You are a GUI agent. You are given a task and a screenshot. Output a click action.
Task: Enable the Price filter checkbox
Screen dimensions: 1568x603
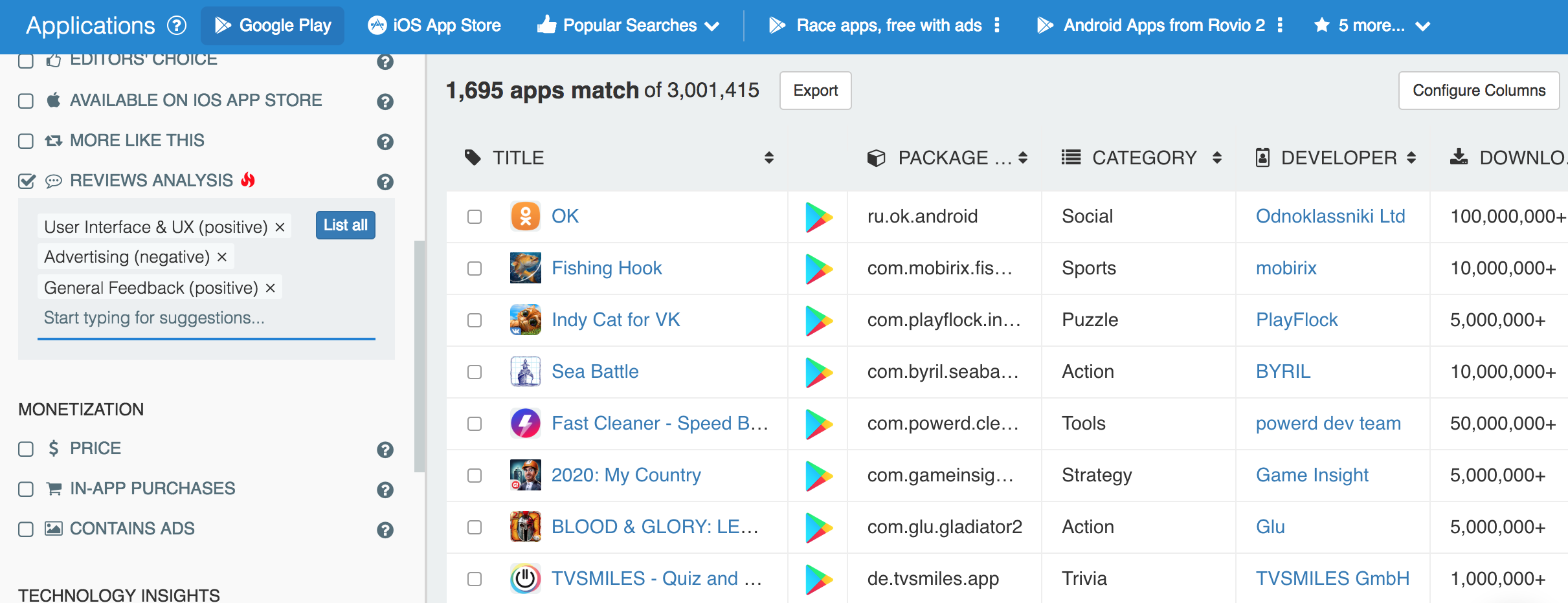point(26,449)
